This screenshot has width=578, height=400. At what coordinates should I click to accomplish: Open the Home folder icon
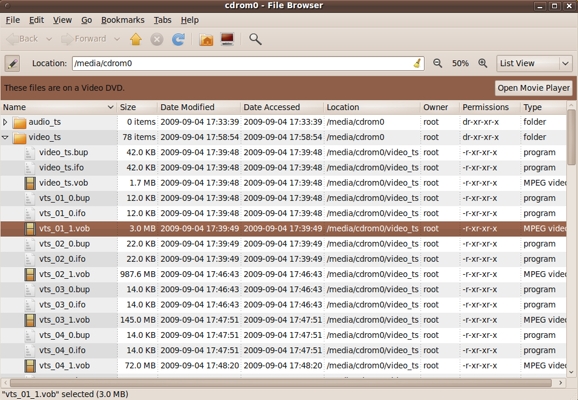point(206,39)
